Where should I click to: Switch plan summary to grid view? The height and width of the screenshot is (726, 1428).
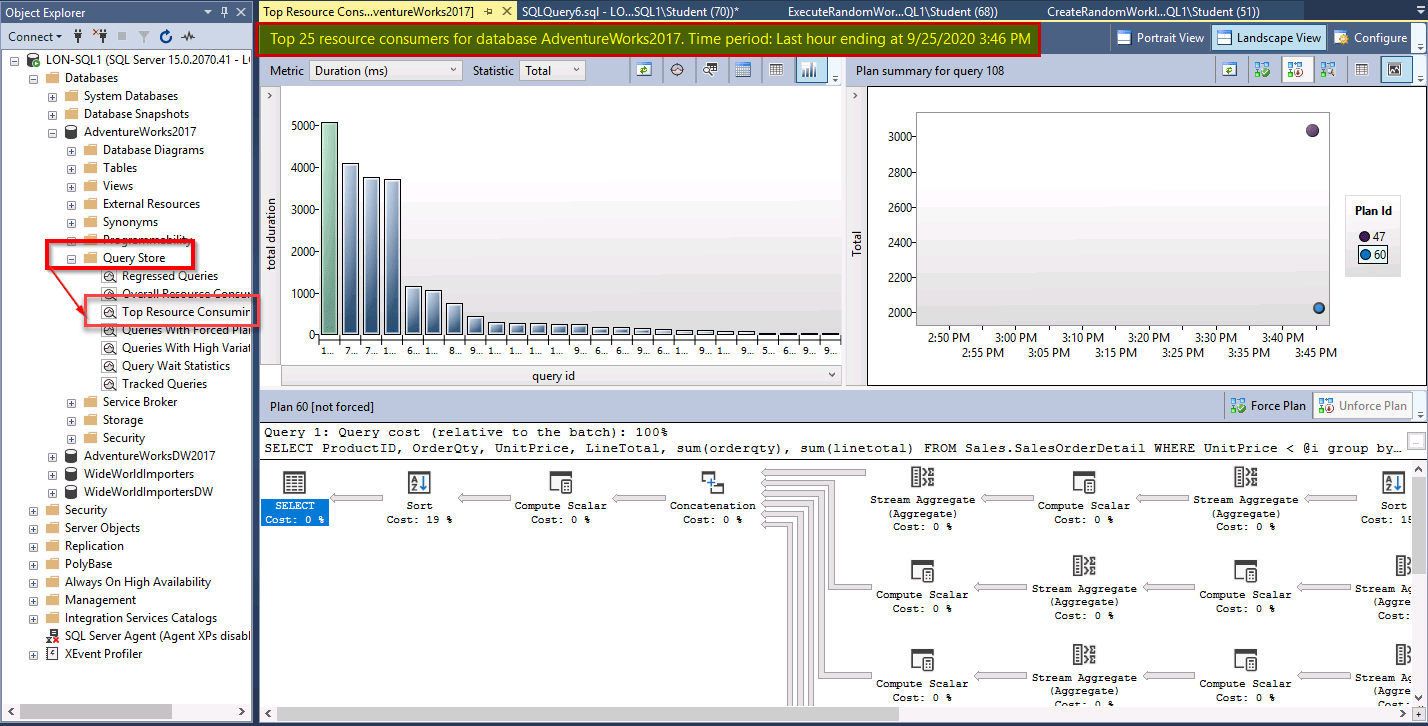[1362, 70]
